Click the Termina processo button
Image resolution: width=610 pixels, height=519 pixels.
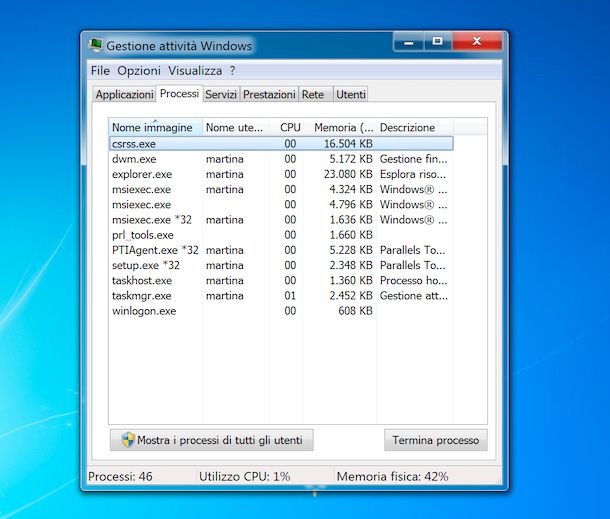pyautogui.click(x=436, y=440)
